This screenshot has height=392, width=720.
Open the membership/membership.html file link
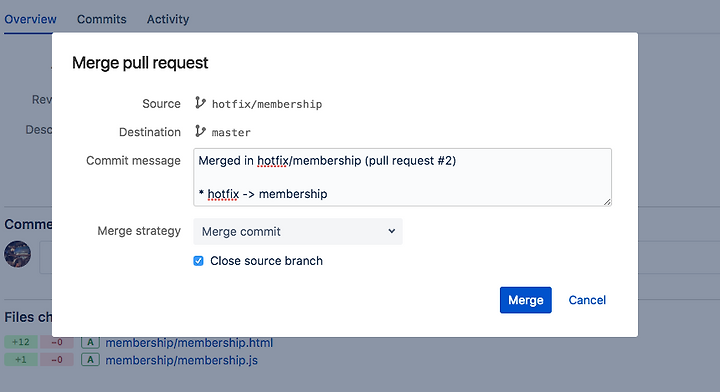(189, 343)
